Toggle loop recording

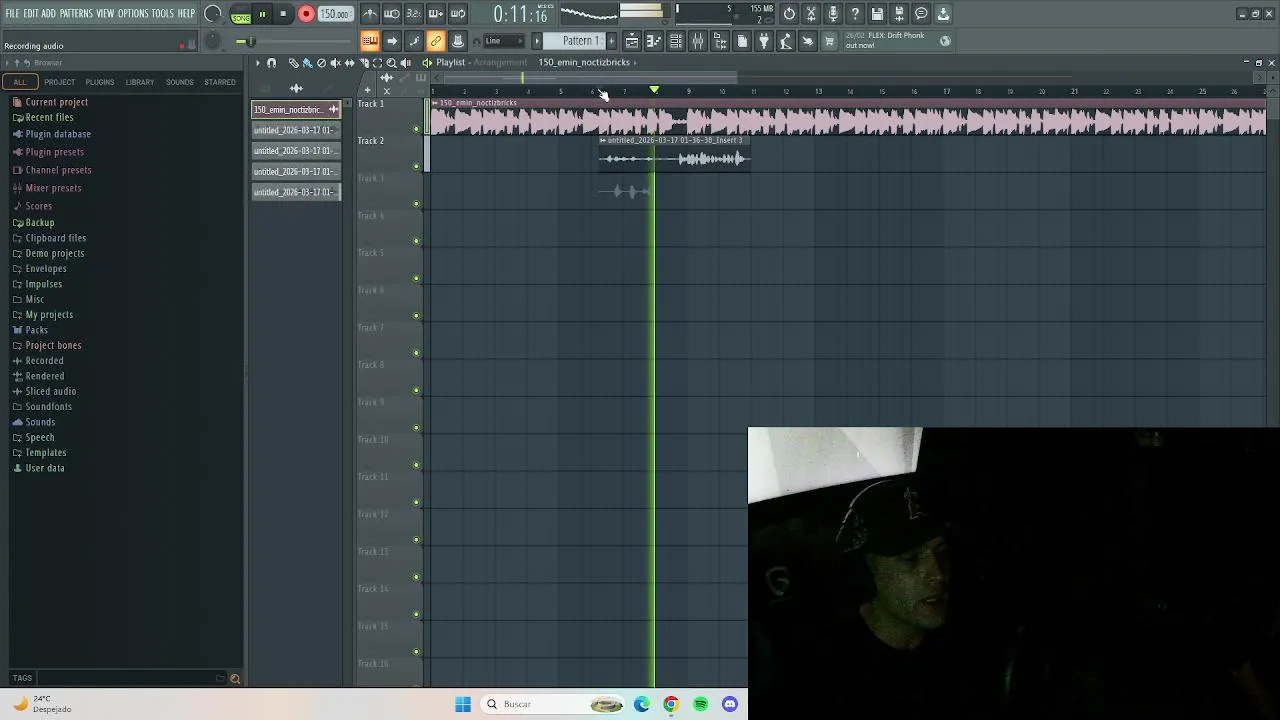click(458, 14)
